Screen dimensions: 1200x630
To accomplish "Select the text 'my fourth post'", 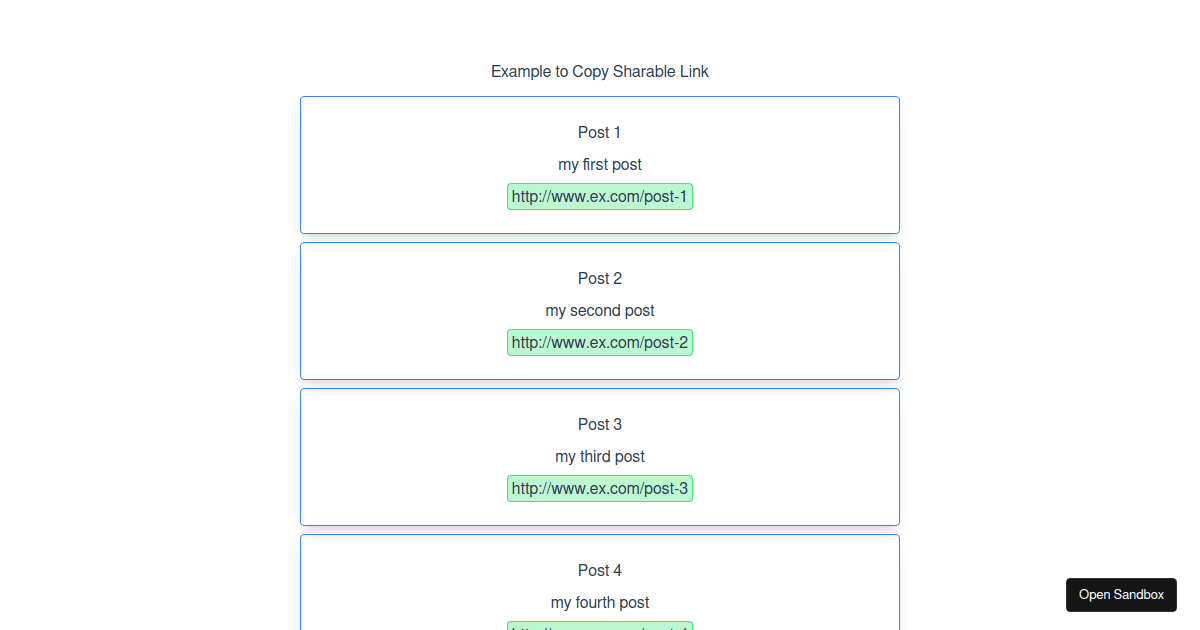I will [x=600, y=602].
